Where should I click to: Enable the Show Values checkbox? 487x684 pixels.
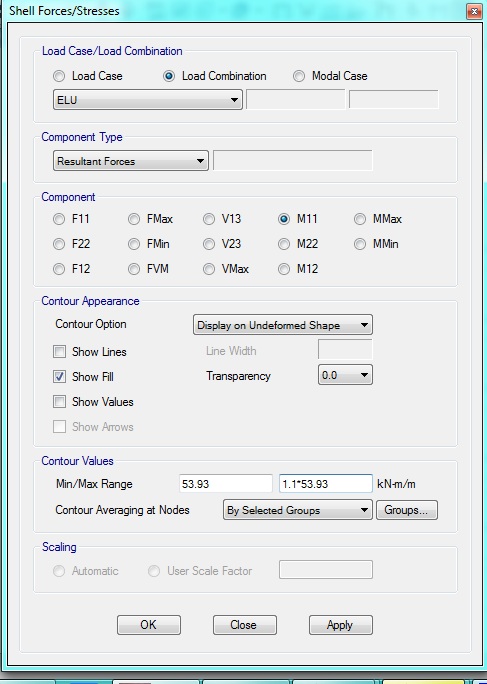(59, 402)
